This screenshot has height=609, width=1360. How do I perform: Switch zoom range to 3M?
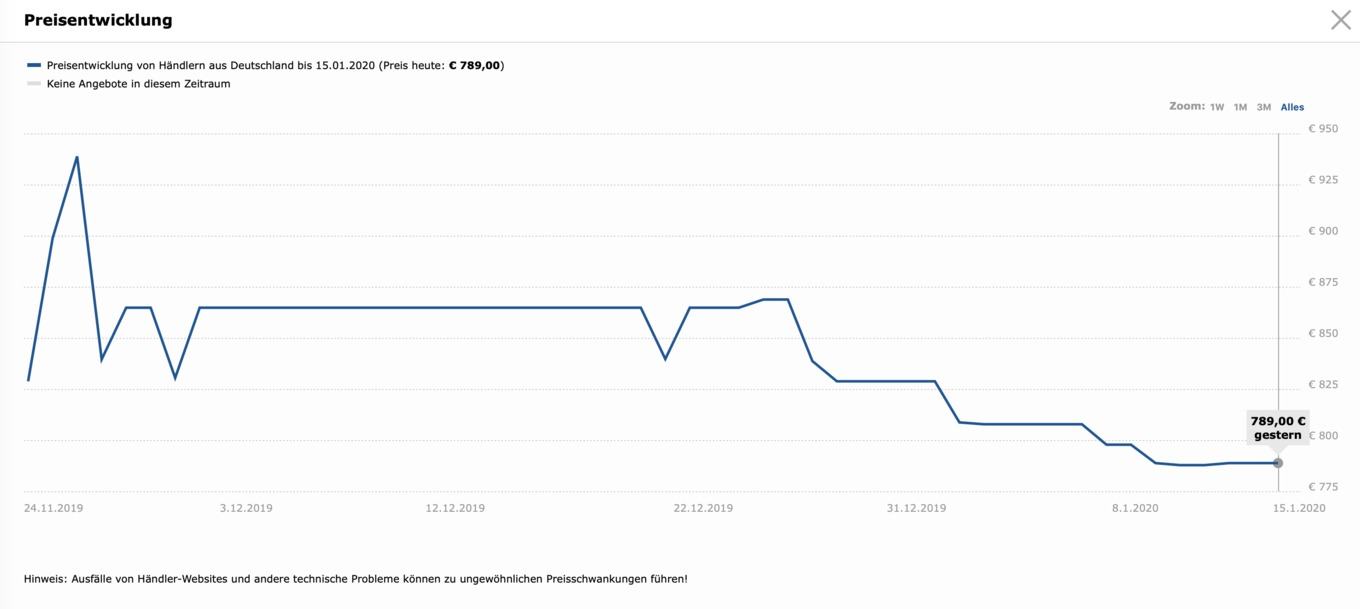tap(1264, 107)
